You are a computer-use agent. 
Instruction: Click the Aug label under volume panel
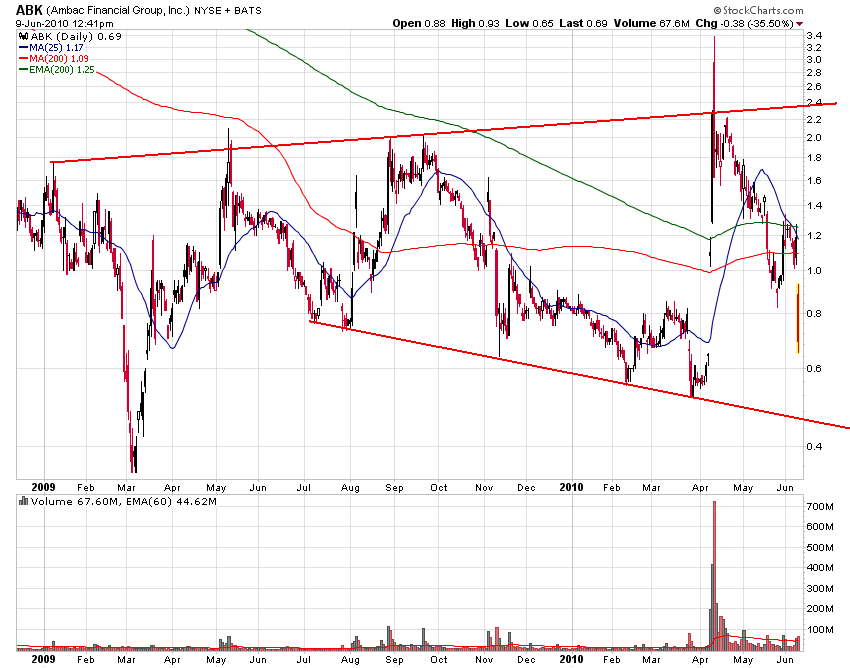click(350, 660)
